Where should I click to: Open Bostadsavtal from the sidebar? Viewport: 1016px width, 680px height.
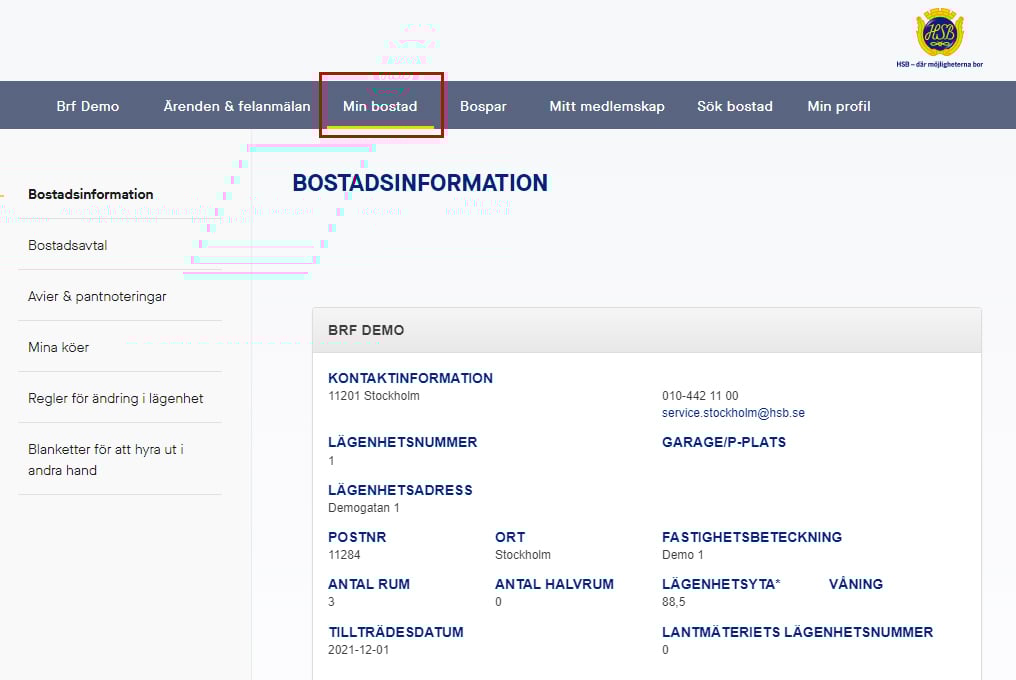[x=68, y=245]
